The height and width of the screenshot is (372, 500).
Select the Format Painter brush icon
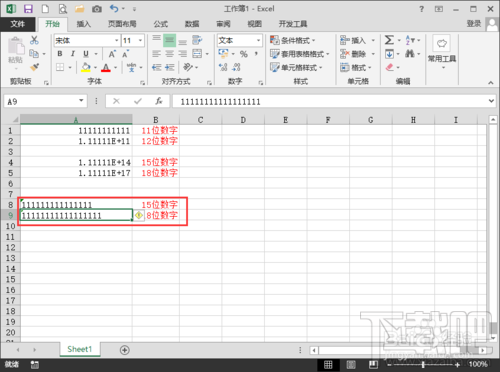[34, 68]
